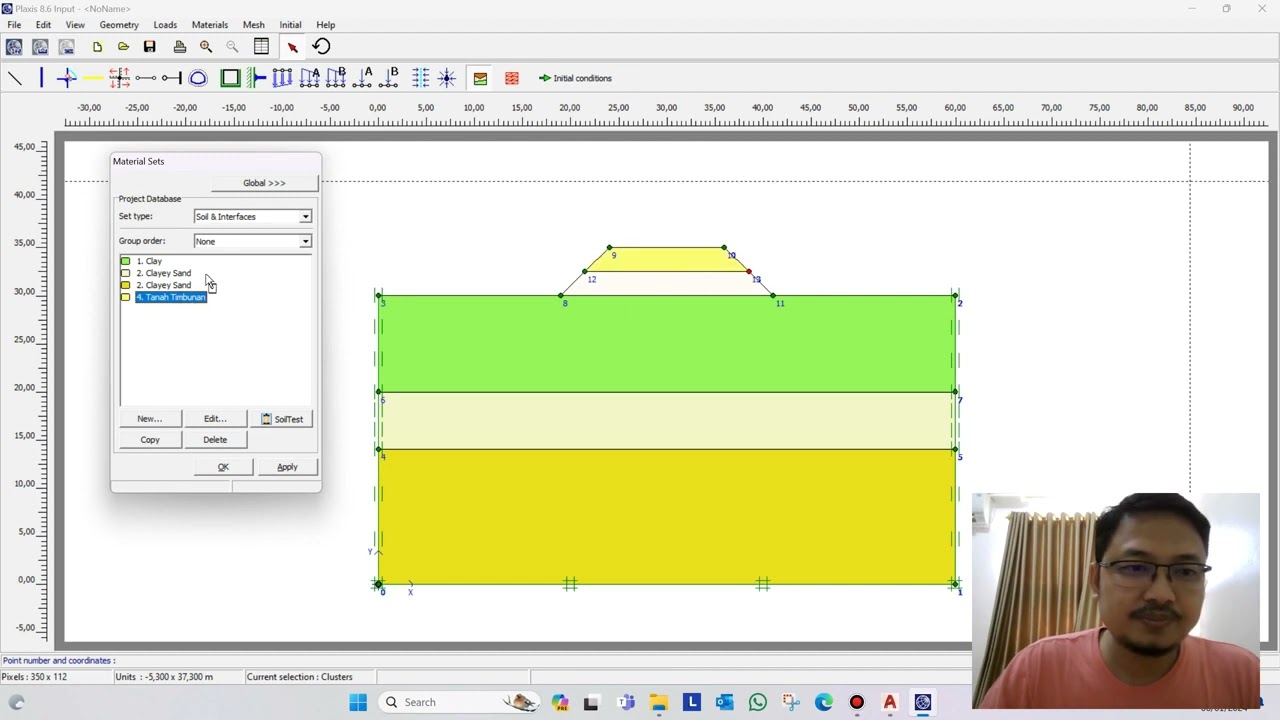Go to Initial conditions

pyautogui.click(x=575, y=78)
